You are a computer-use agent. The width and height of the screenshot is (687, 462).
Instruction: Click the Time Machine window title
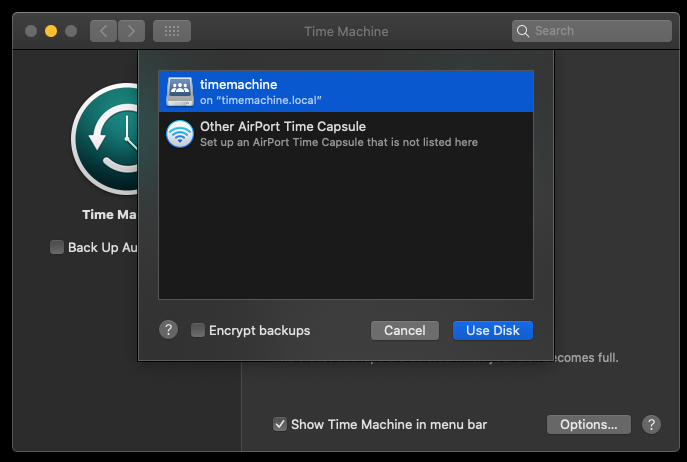[x=346, y=32]
